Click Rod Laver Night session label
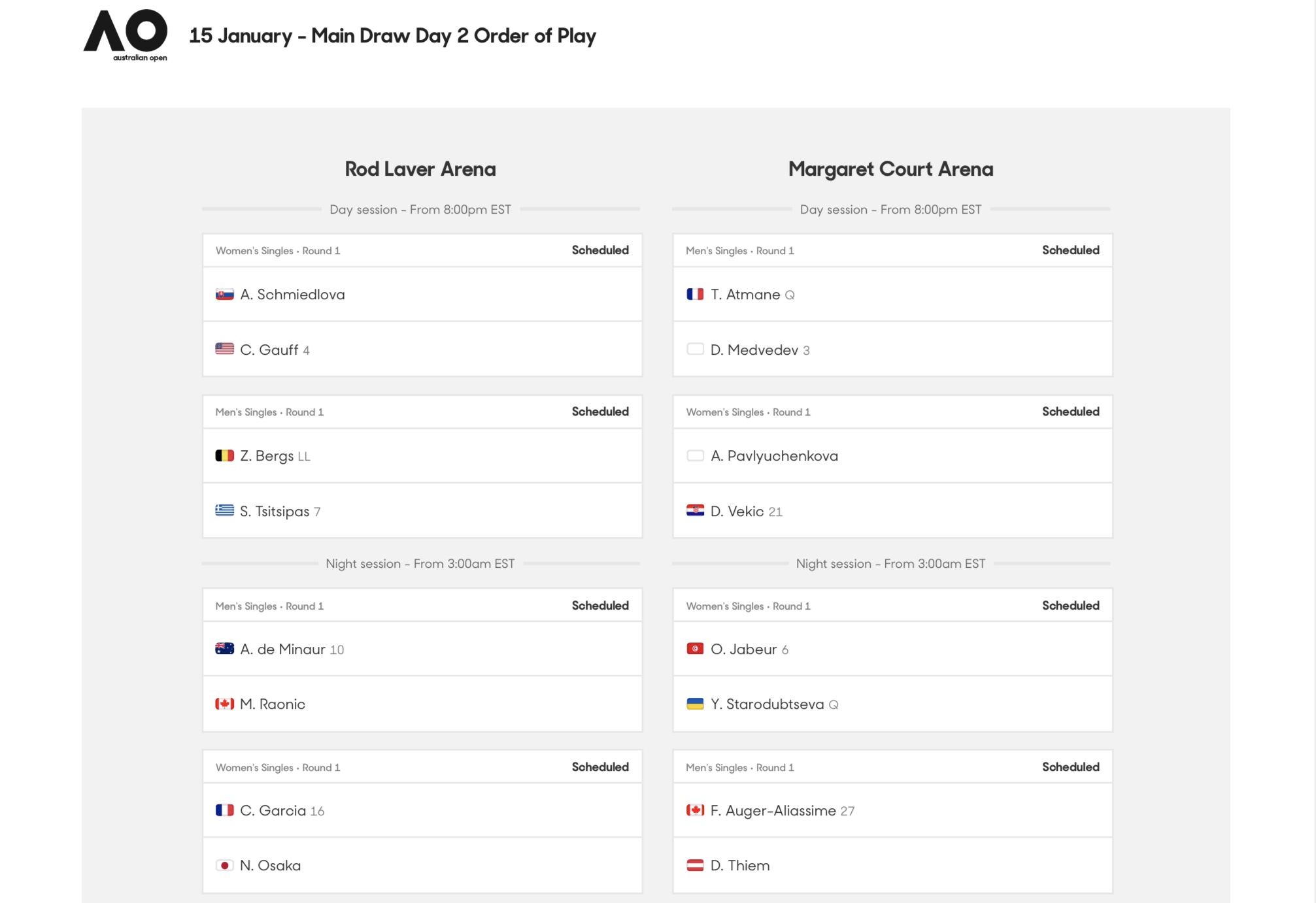1316x903 pixels. [x=420, y=564]
